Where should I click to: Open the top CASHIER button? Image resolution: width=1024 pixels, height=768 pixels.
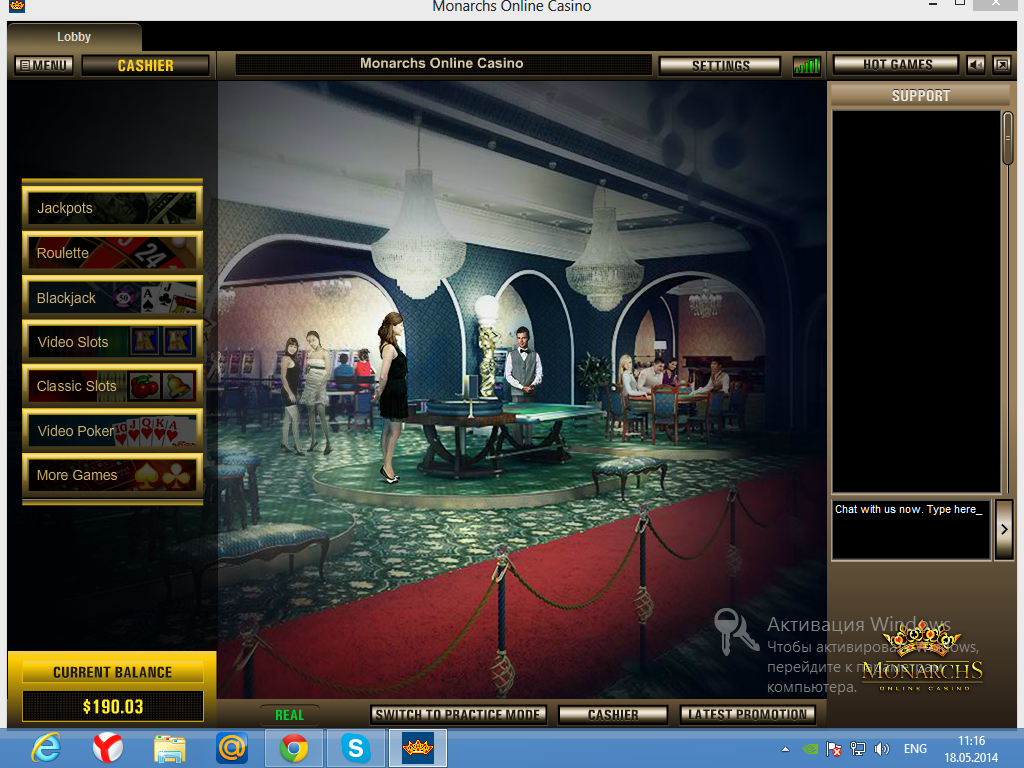click(x=145, y=65)
